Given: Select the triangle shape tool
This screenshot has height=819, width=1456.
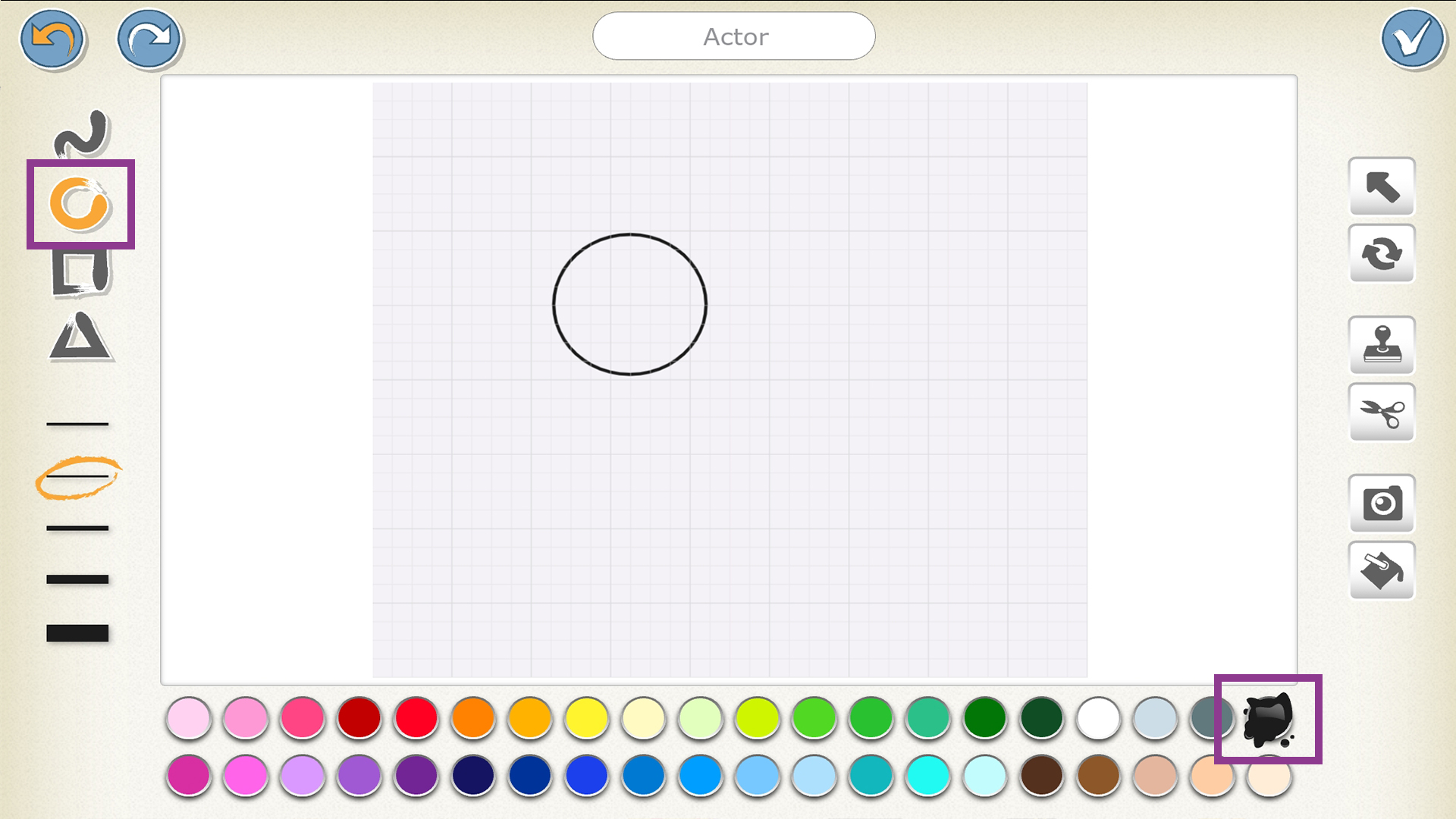Looking at the screenshot, I should click(x=80, y=336).
